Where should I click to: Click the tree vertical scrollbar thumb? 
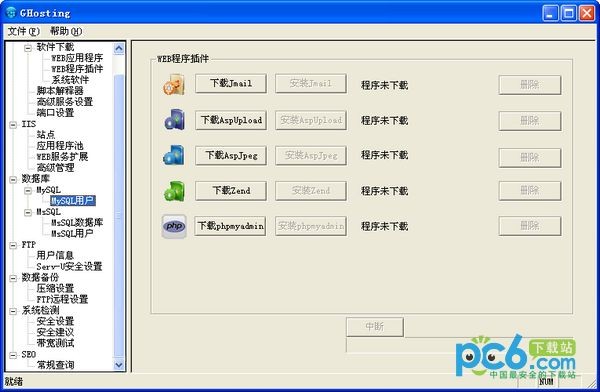click(119, 216)
